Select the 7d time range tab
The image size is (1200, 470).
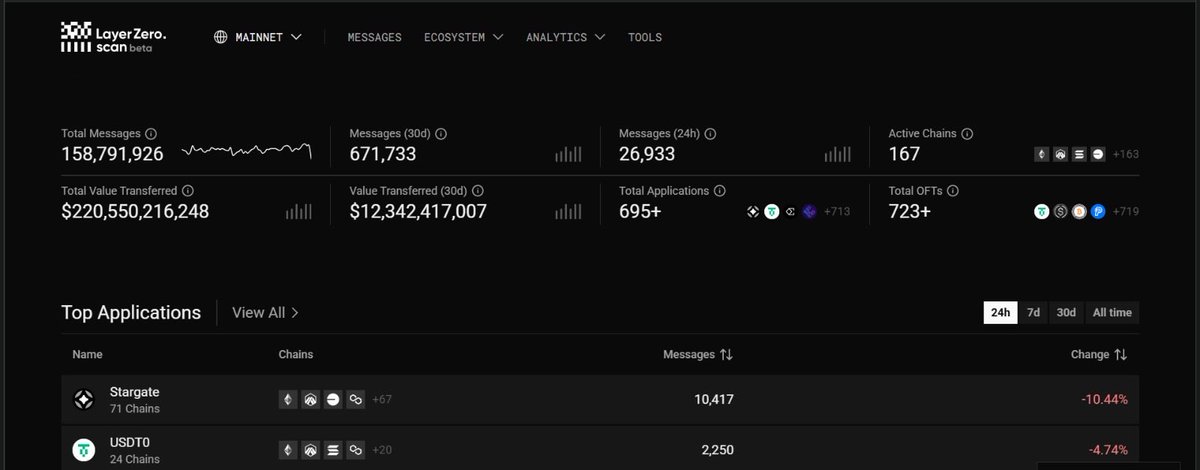pos(1033,312)
